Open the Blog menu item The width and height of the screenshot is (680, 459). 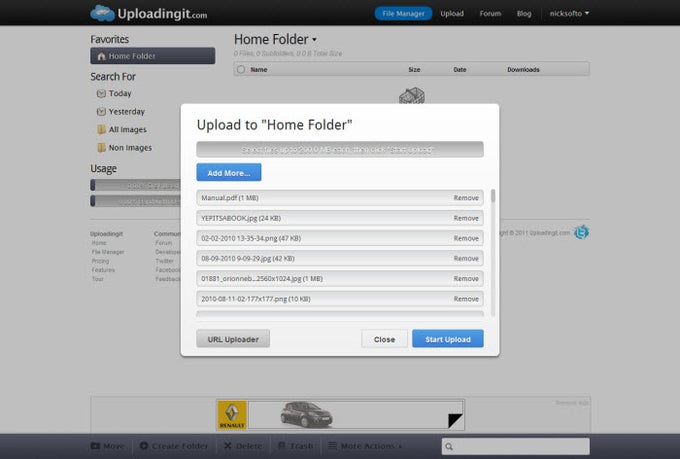click(x=524, y=13)
